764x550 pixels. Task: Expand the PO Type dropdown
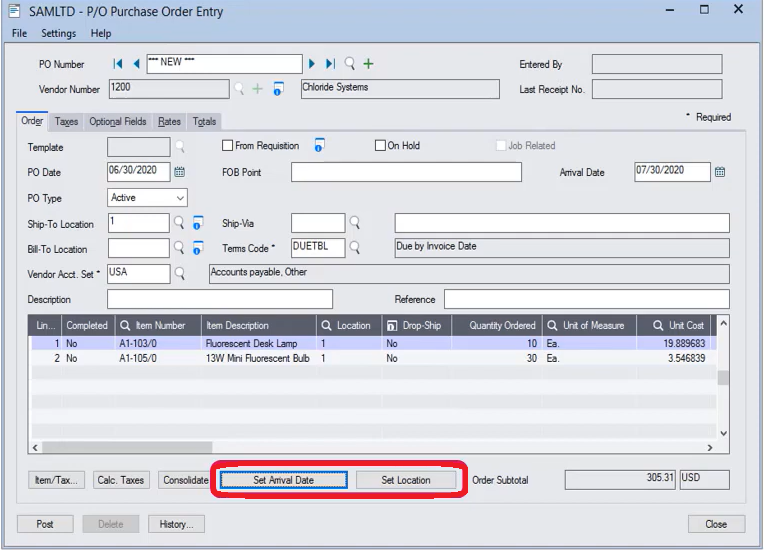pos(179,198)
